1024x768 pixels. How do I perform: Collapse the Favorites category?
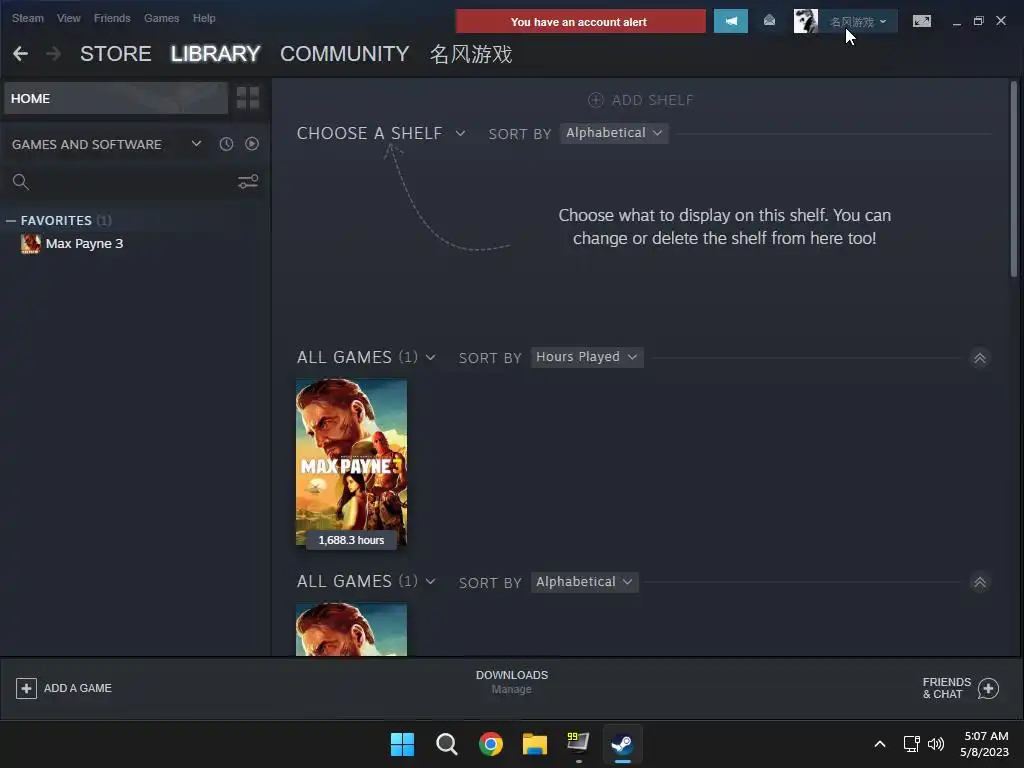coord(10,221)
